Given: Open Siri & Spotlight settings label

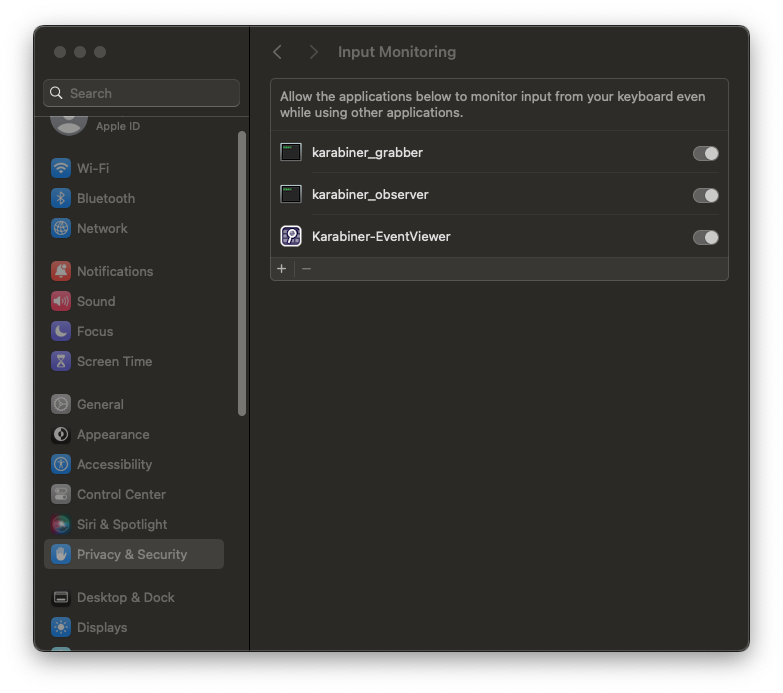Looking at the screenshot, I should click(122, 524).
